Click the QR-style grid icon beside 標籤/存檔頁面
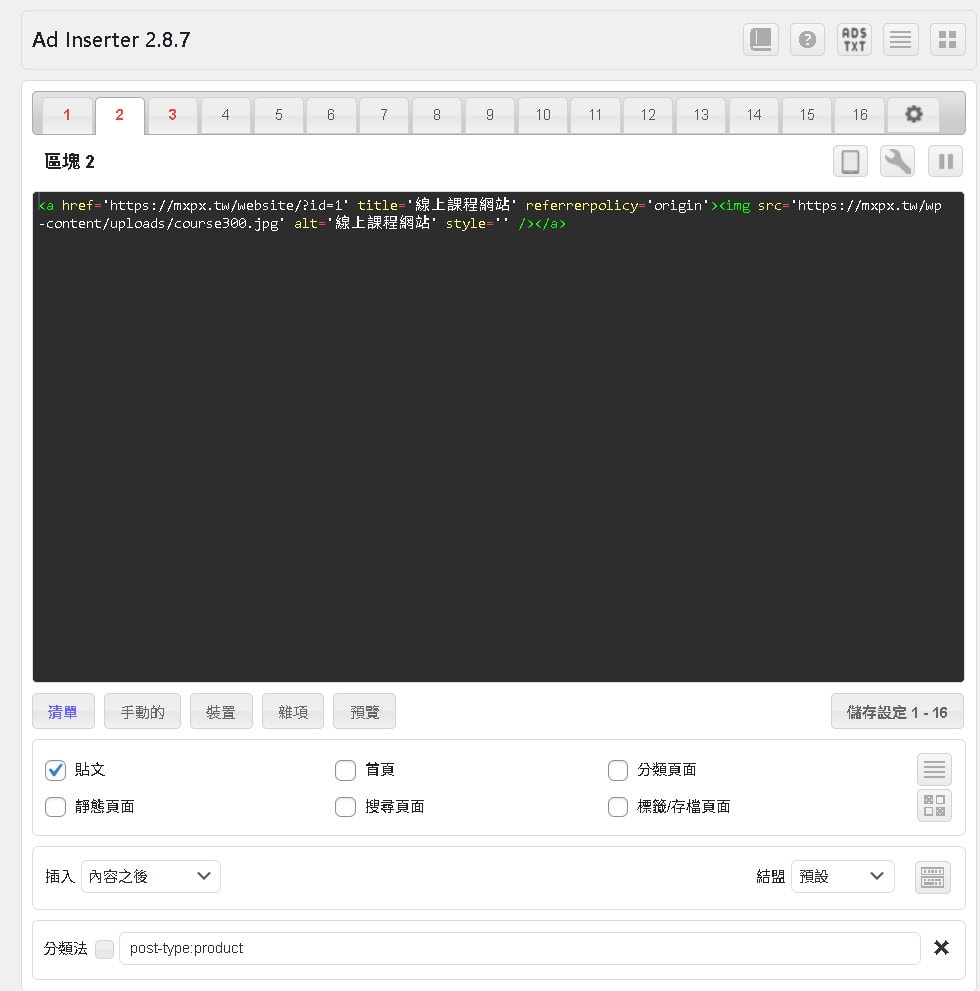 tap(934, 806)
